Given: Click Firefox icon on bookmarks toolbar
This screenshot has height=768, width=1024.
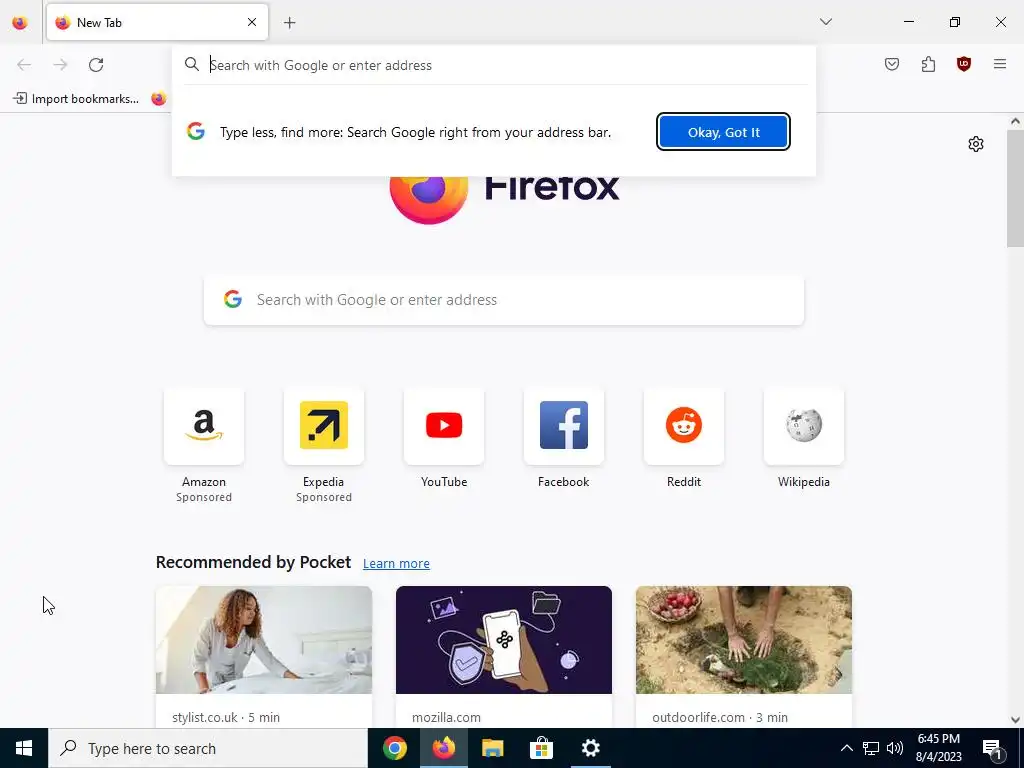Looking at the screenshot, I should (x=159, y=99).
